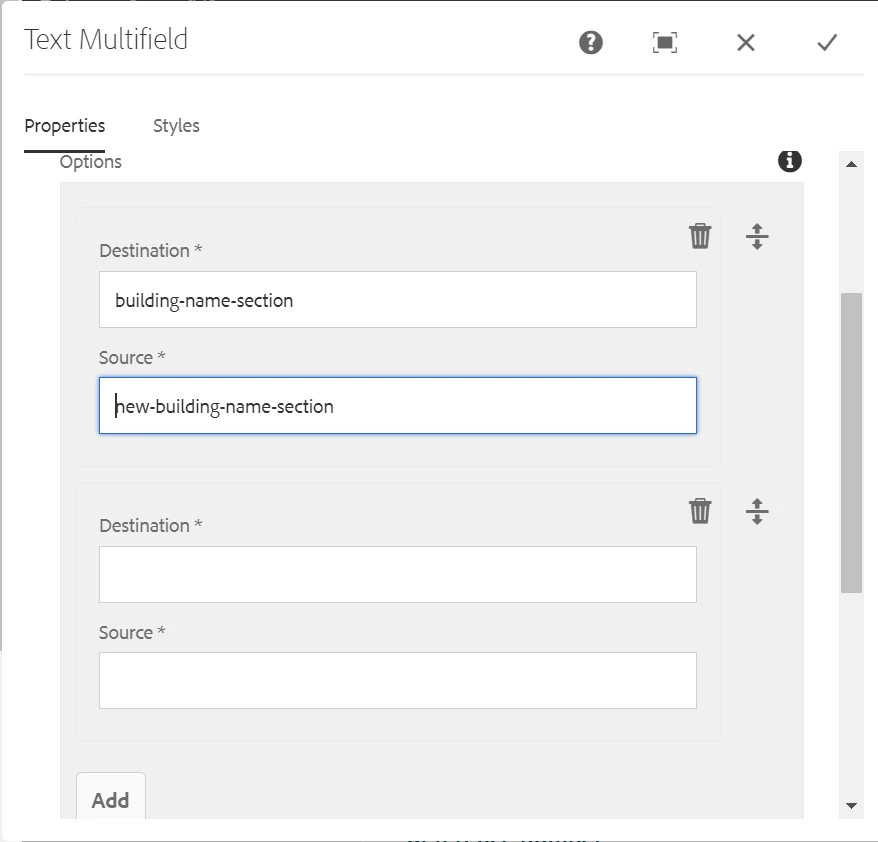
Task: Delete the second empty multifield item
Action: point(700,511)
